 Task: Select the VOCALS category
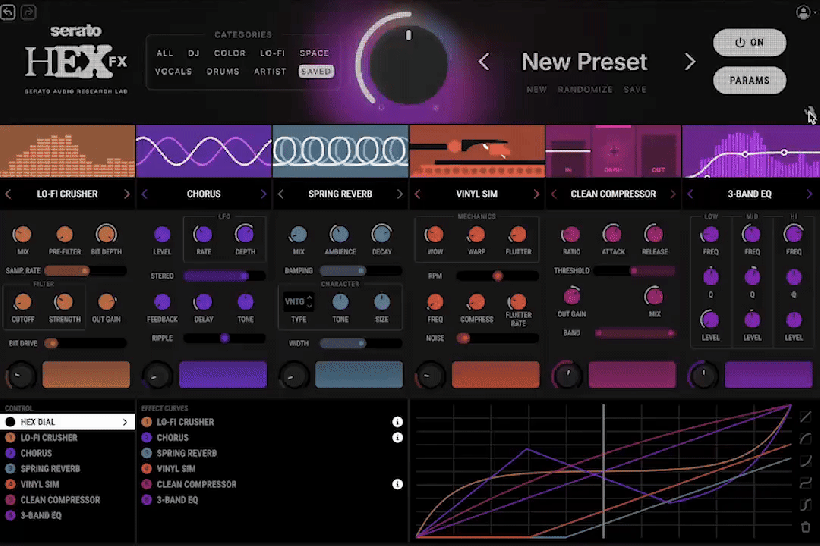coord(174,72)
